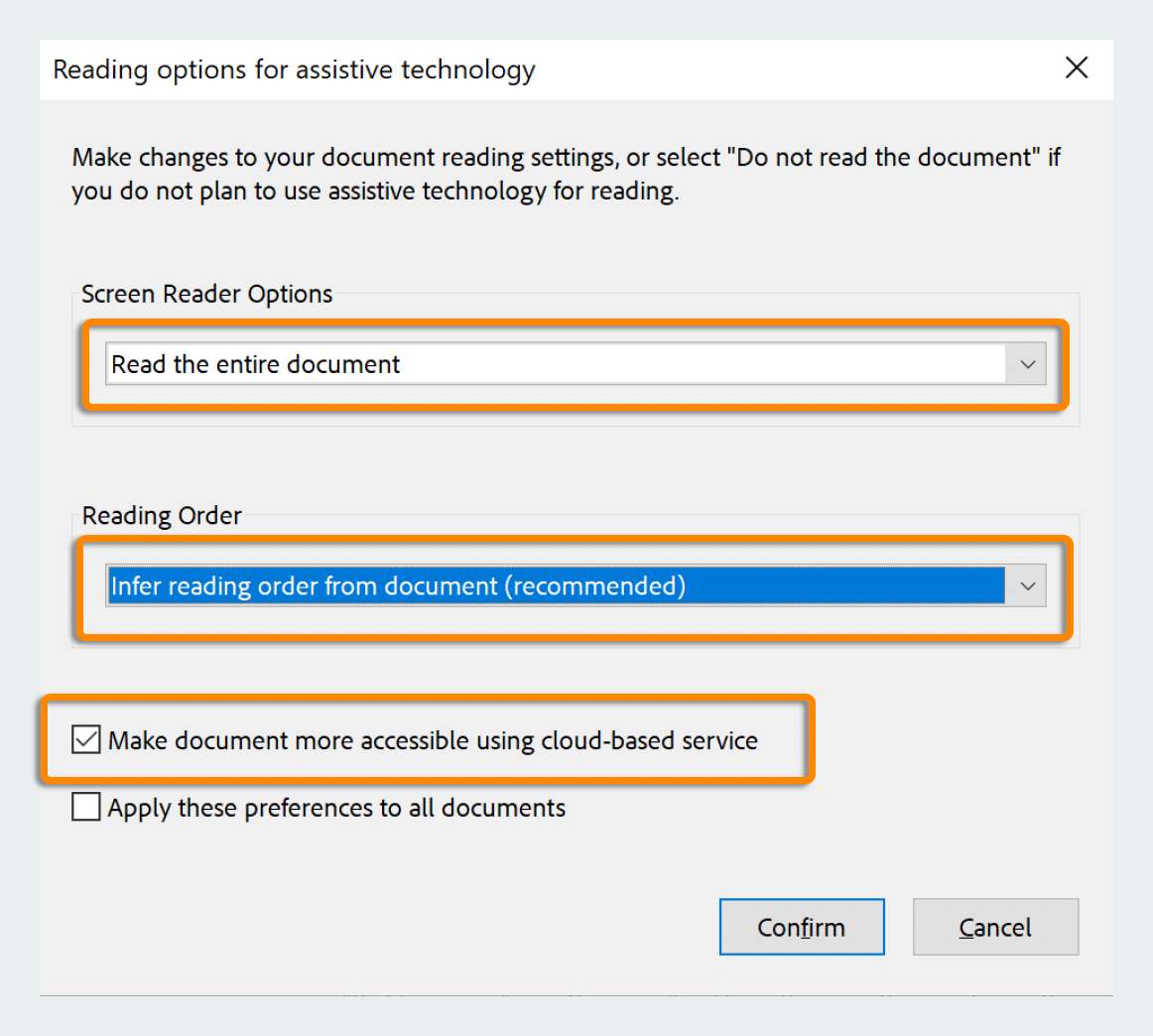Click the 'Screen Reader Options' group label

(x=206, y=295)
